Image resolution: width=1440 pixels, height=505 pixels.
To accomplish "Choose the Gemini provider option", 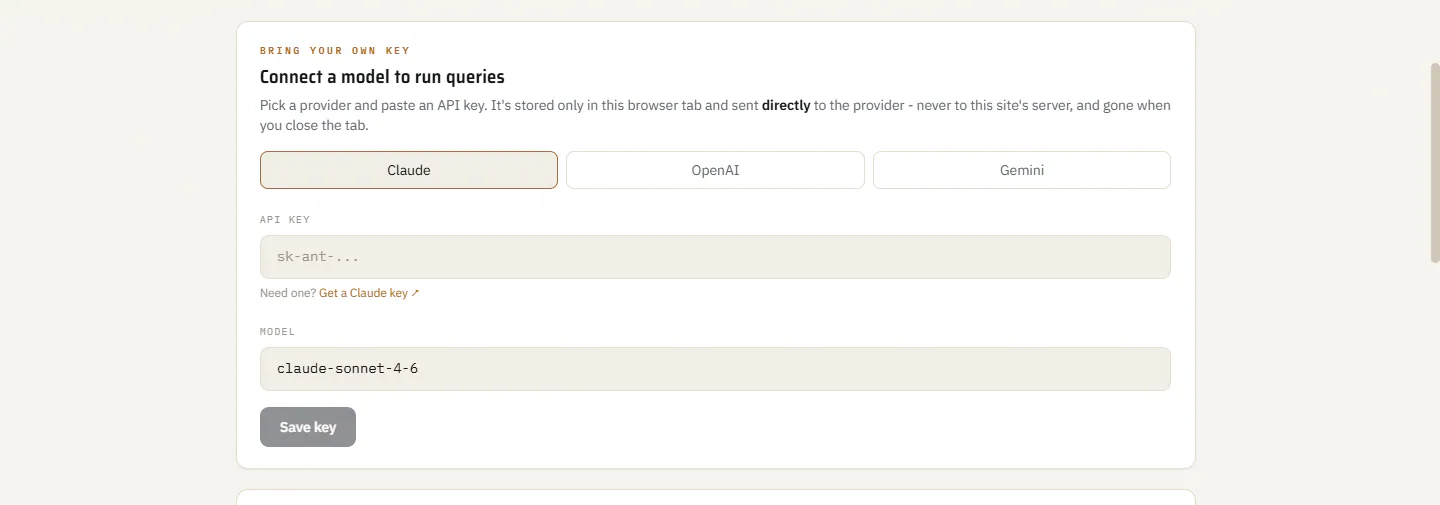I will click(1021, 170).
